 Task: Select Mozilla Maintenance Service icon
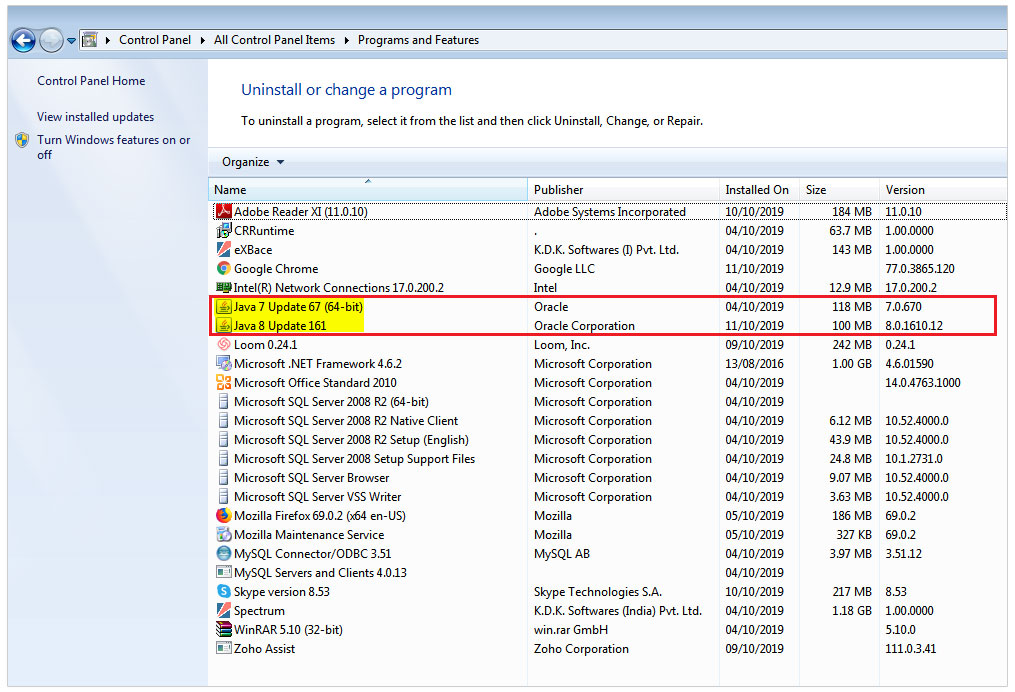pos(223,535)
